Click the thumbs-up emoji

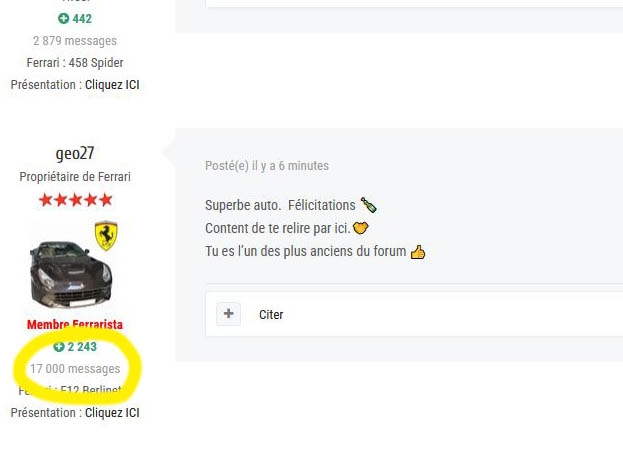pos(418,252)
